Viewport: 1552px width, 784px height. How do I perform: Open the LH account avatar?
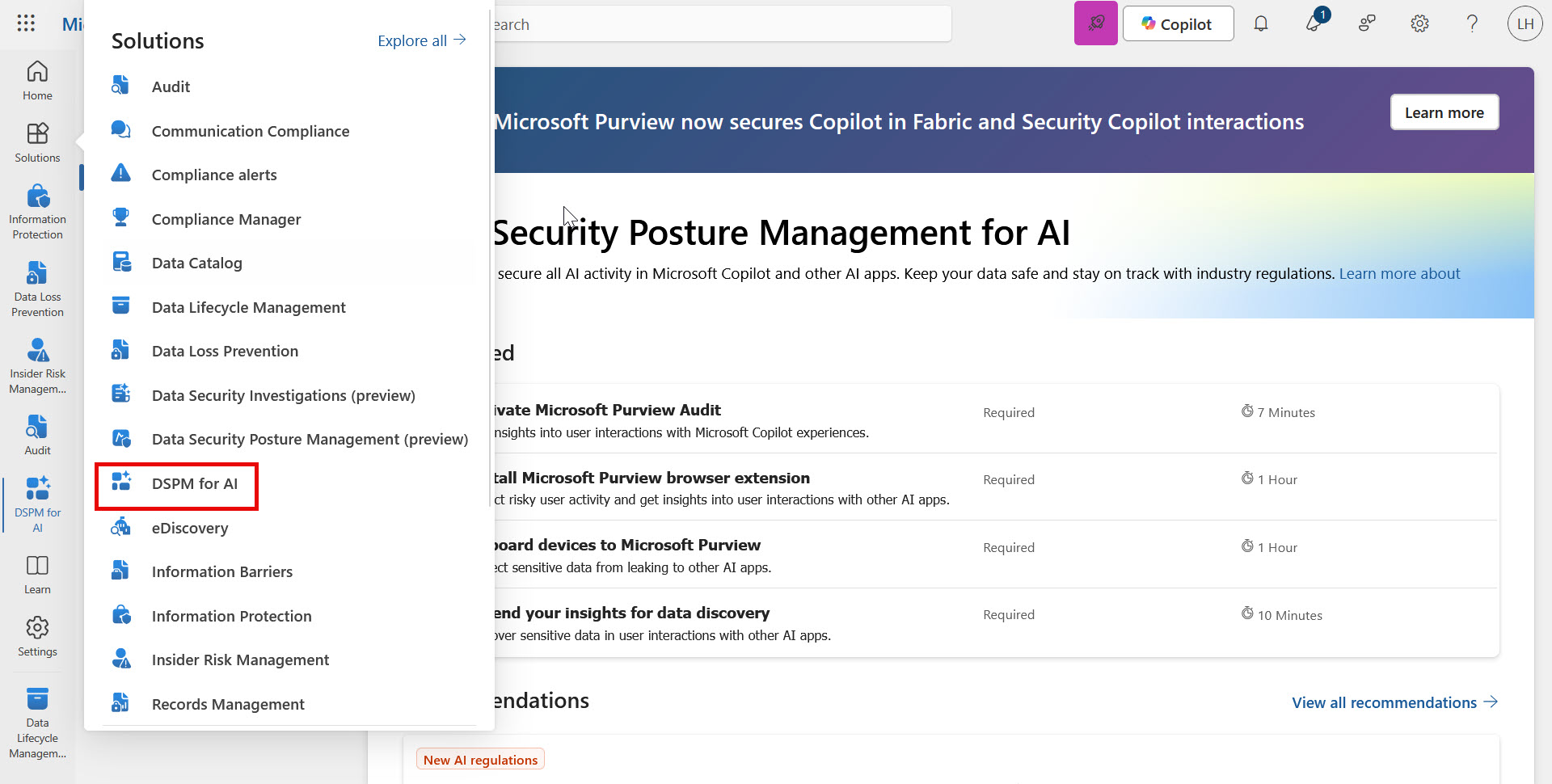pyautogui.click(x=1525, y=23)
